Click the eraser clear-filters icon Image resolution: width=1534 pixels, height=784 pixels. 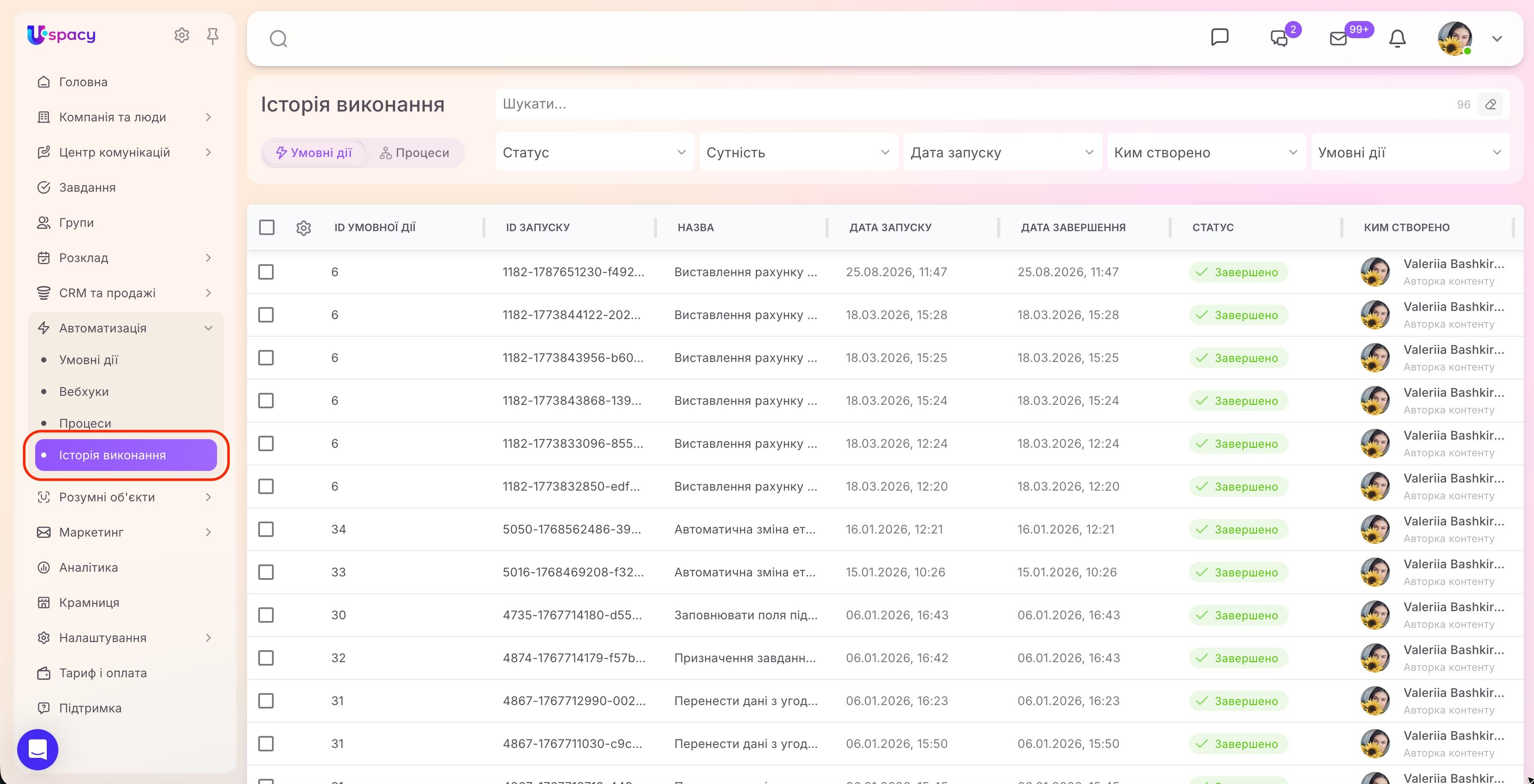click(x=1491, y=104)
